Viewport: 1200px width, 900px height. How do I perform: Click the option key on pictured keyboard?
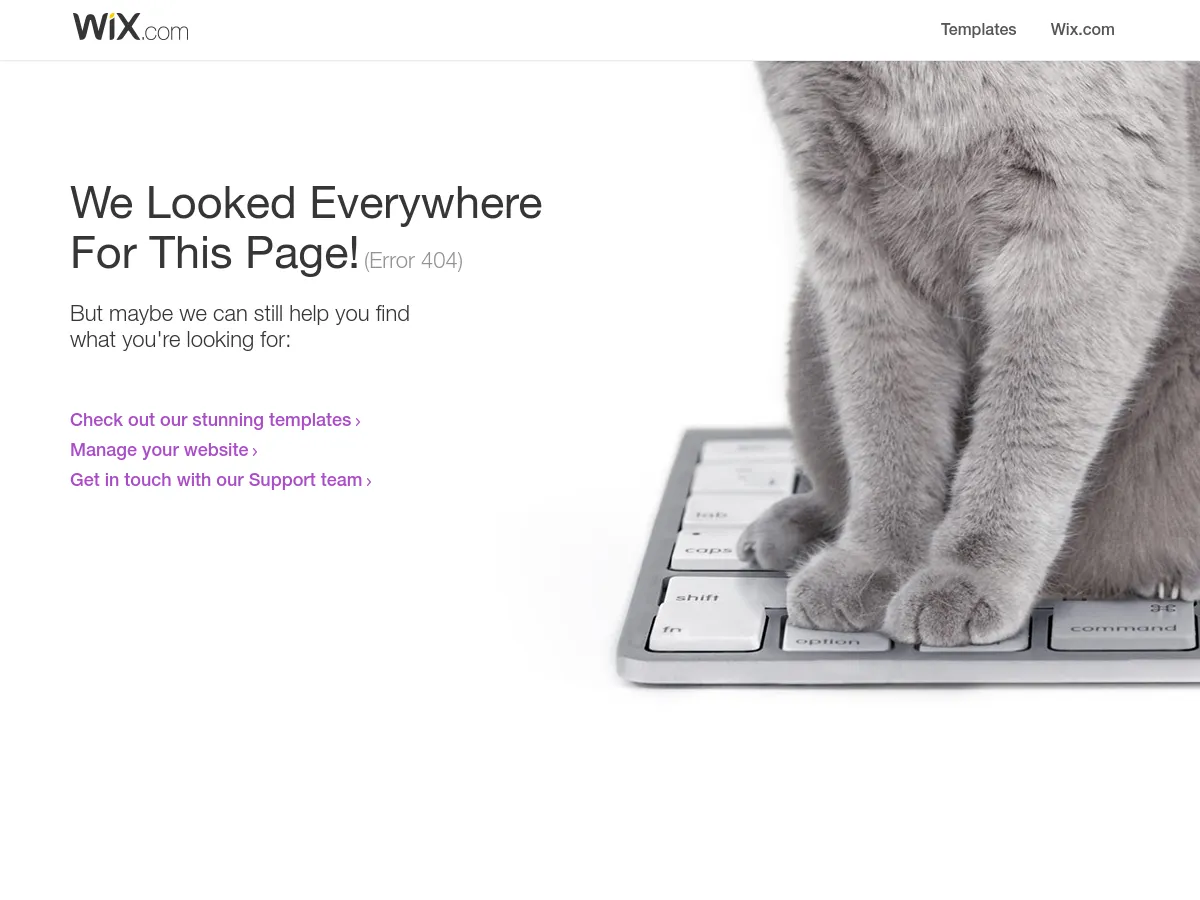828,639
